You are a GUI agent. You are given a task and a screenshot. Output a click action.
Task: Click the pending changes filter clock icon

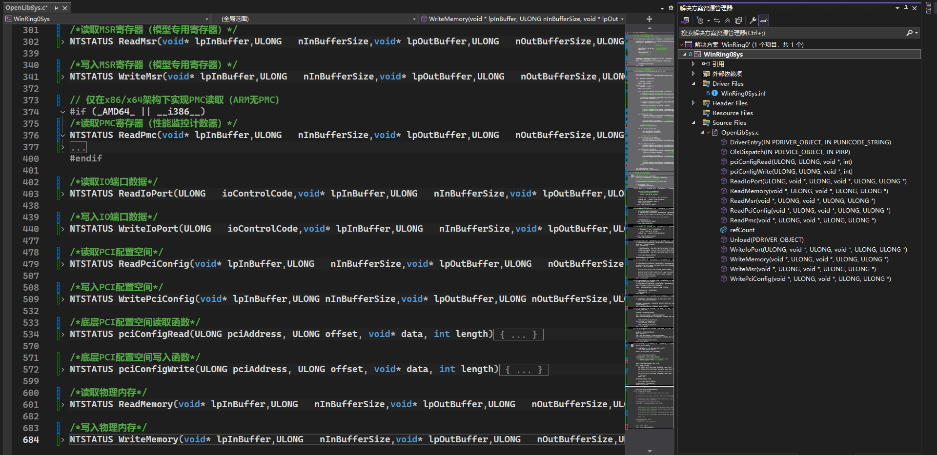(x=700, y=19)
